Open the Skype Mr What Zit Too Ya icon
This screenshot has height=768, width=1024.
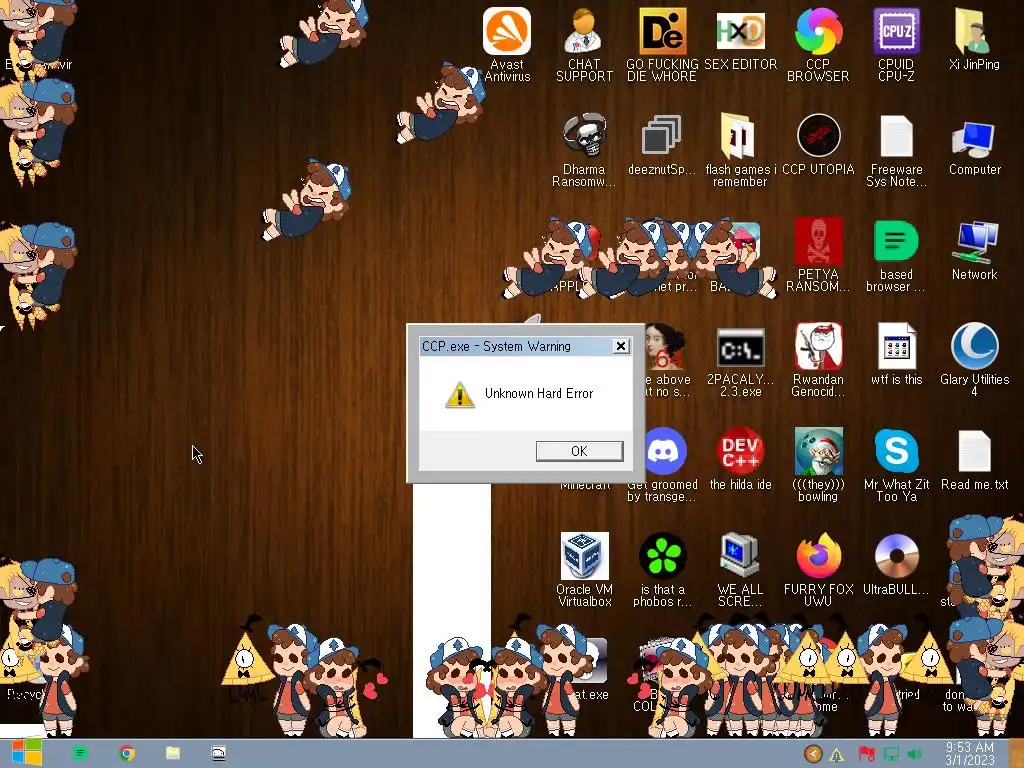click(x=896, y=465)
